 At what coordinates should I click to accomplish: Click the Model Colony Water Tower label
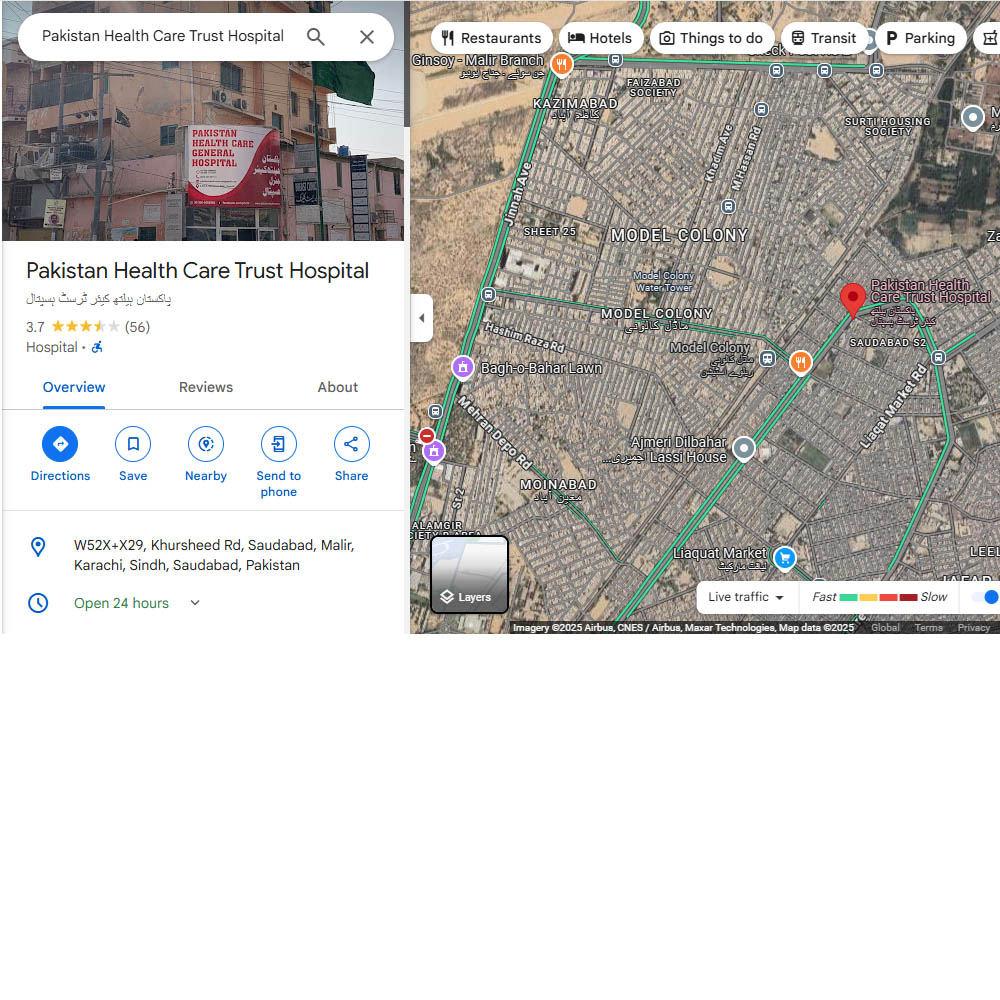pyautogui.click(x=663, y=281)
